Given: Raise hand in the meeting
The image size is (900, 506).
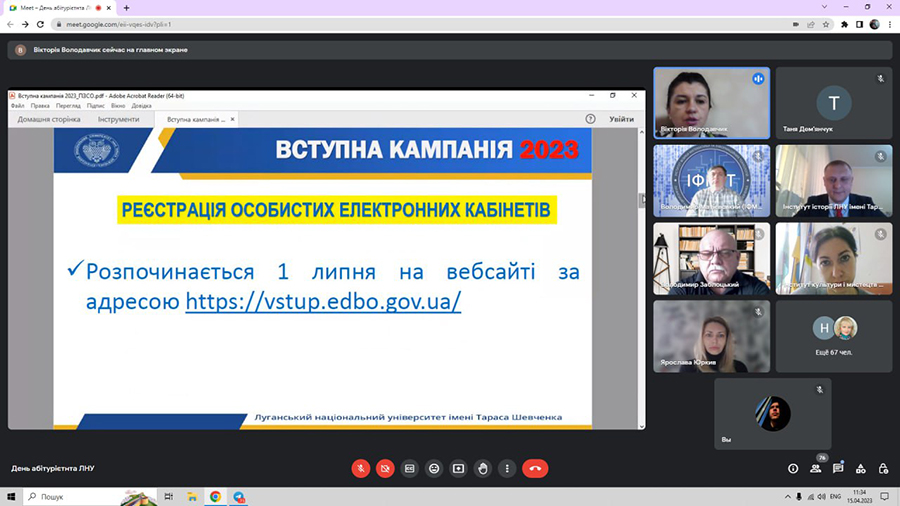Looking at the screenshot, I should click(x=483, y=469).
